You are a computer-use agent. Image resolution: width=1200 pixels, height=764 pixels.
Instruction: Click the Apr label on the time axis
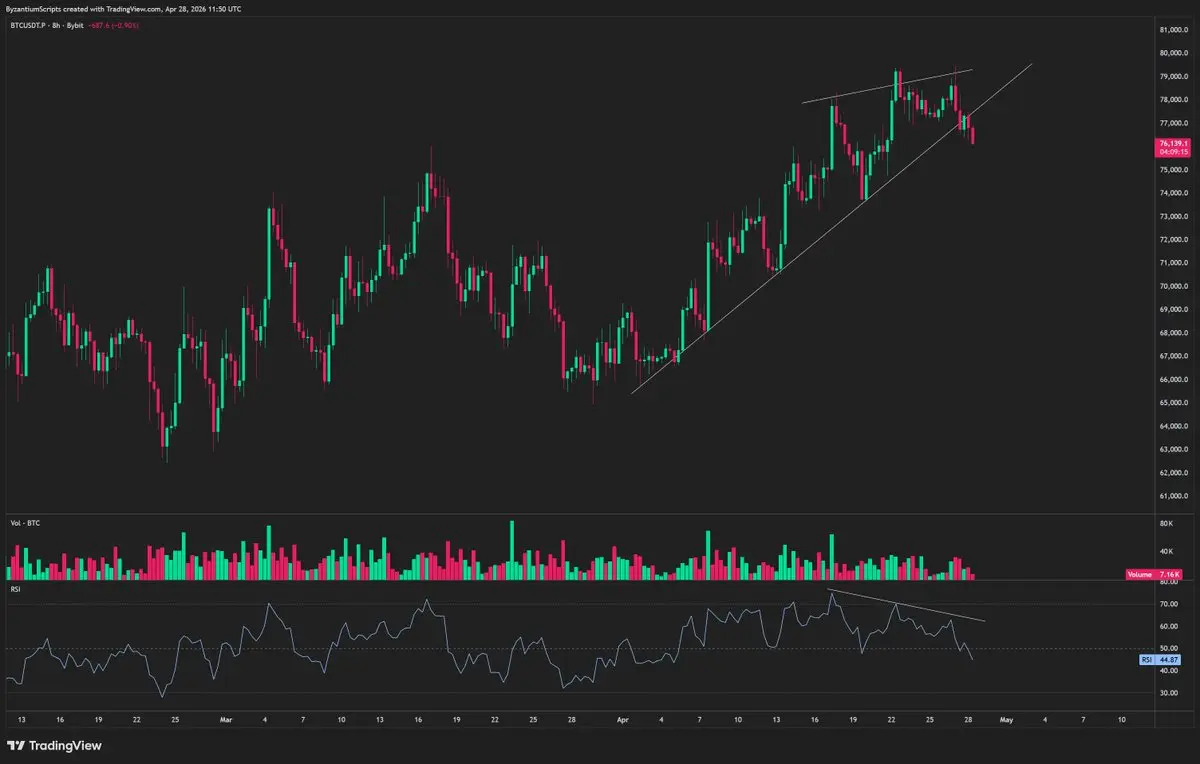point(622,719)
